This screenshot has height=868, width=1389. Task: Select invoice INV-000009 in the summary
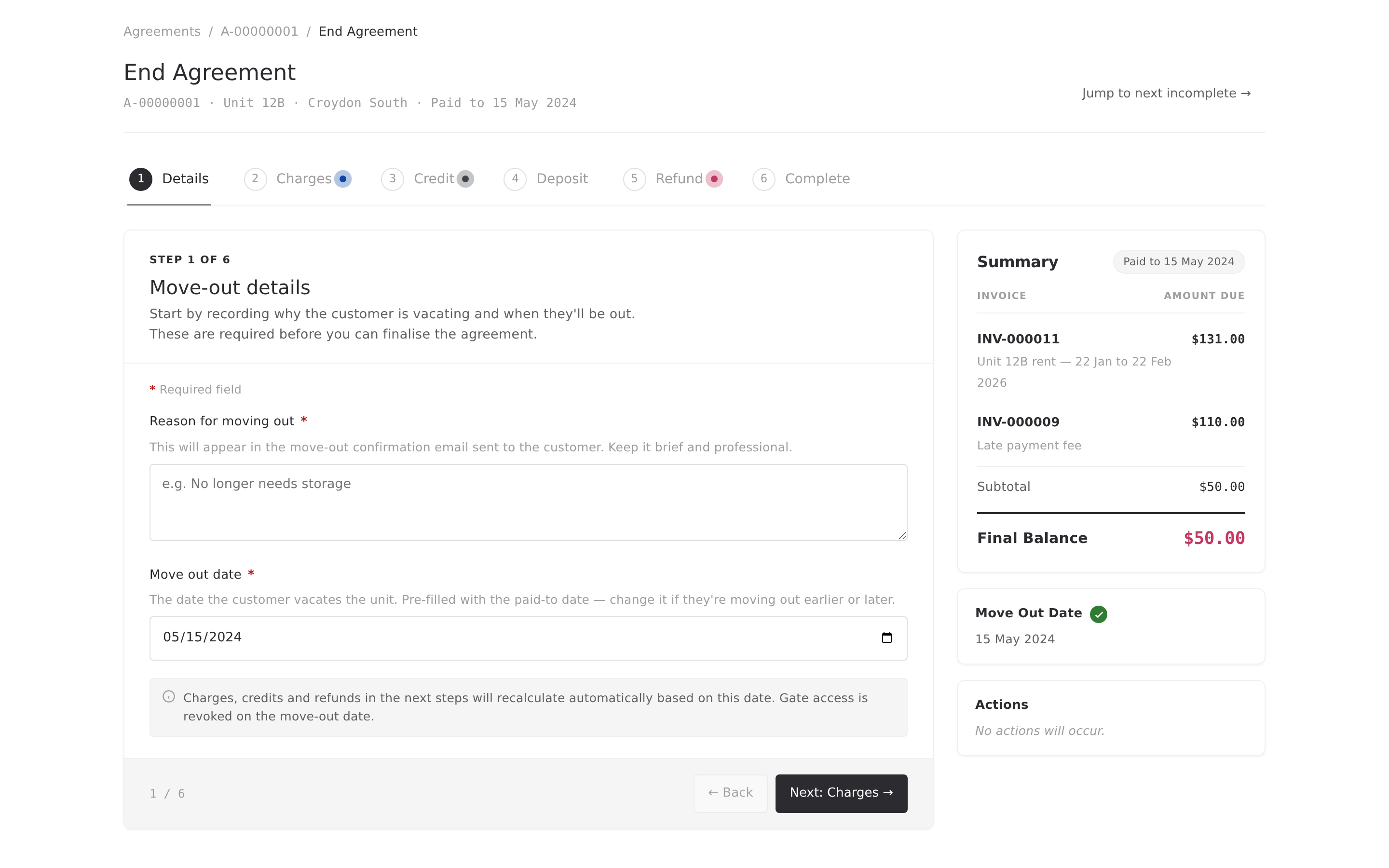coord(1018,422)
